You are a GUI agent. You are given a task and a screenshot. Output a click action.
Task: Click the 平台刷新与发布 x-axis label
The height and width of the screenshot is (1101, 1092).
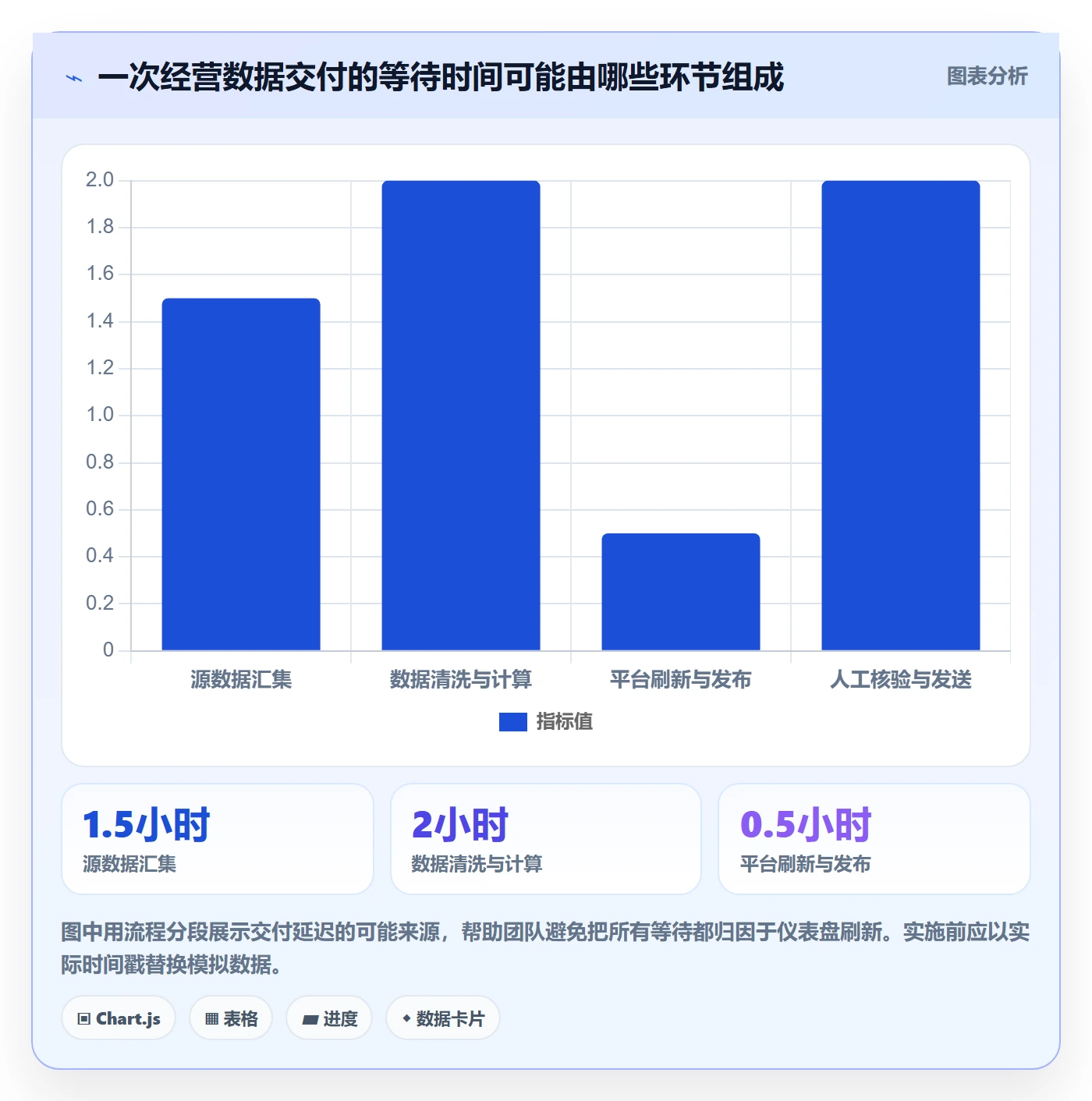[681, 680]
